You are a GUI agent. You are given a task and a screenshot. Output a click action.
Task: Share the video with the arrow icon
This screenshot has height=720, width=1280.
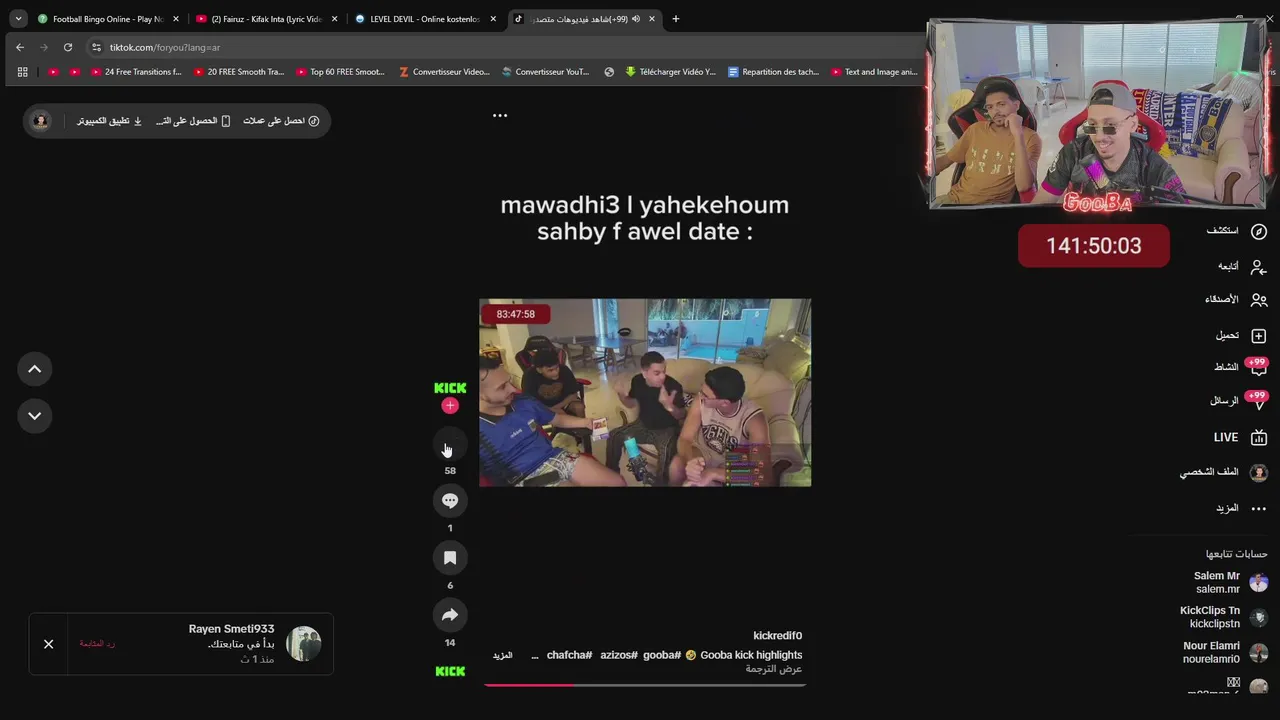pos(449,615)
